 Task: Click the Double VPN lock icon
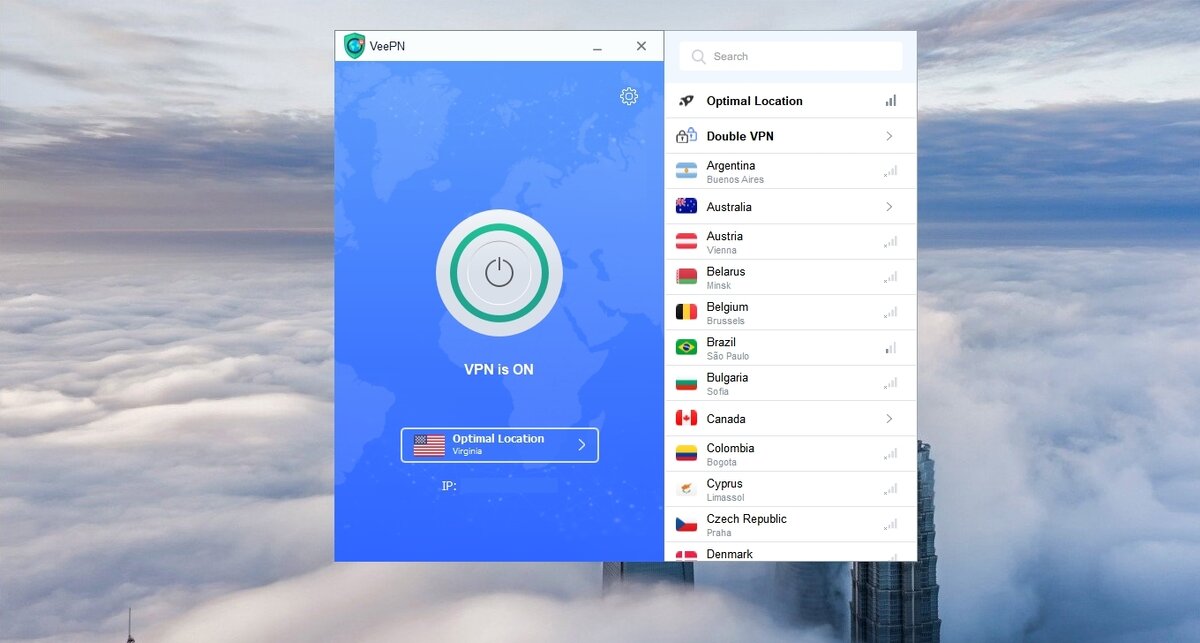click(x=686, y=136)
